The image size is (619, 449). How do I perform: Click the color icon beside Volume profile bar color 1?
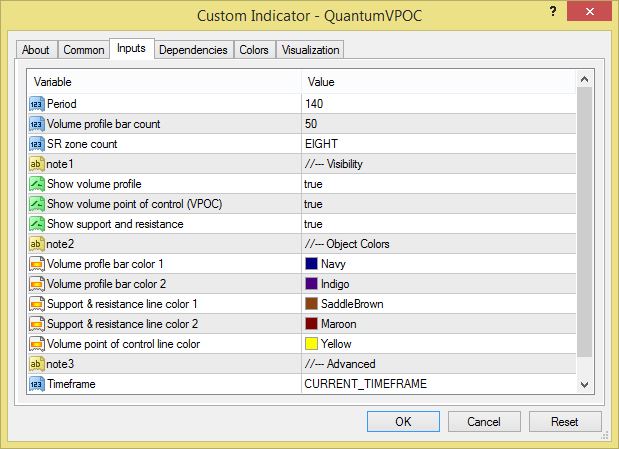(x=37, y=264)
